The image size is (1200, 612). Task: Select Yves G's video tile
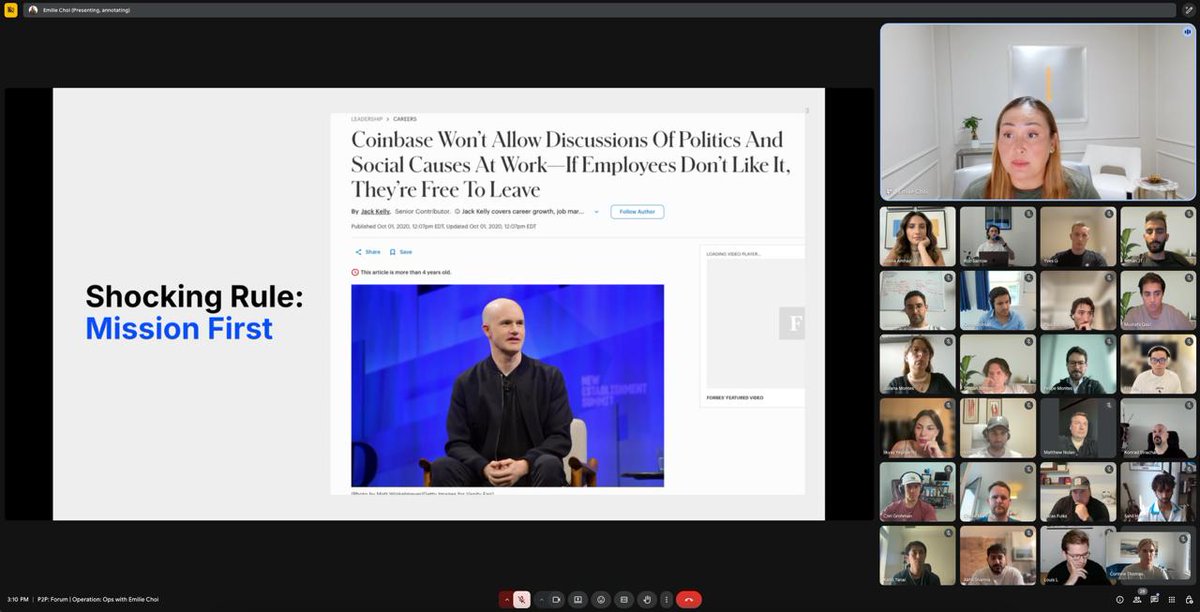point(1077,236)
